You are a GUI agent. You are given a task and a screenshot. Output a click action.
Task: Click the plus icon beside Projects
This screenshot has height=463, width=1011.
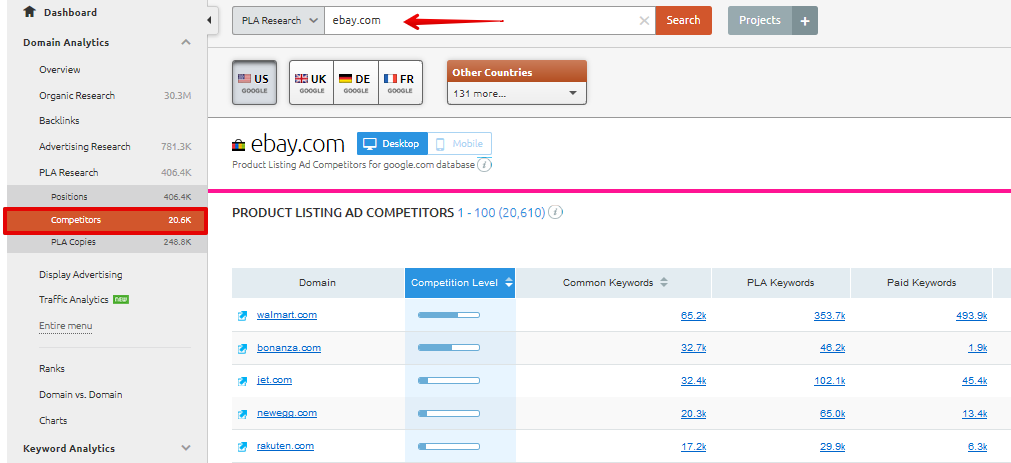click(805, 21)
